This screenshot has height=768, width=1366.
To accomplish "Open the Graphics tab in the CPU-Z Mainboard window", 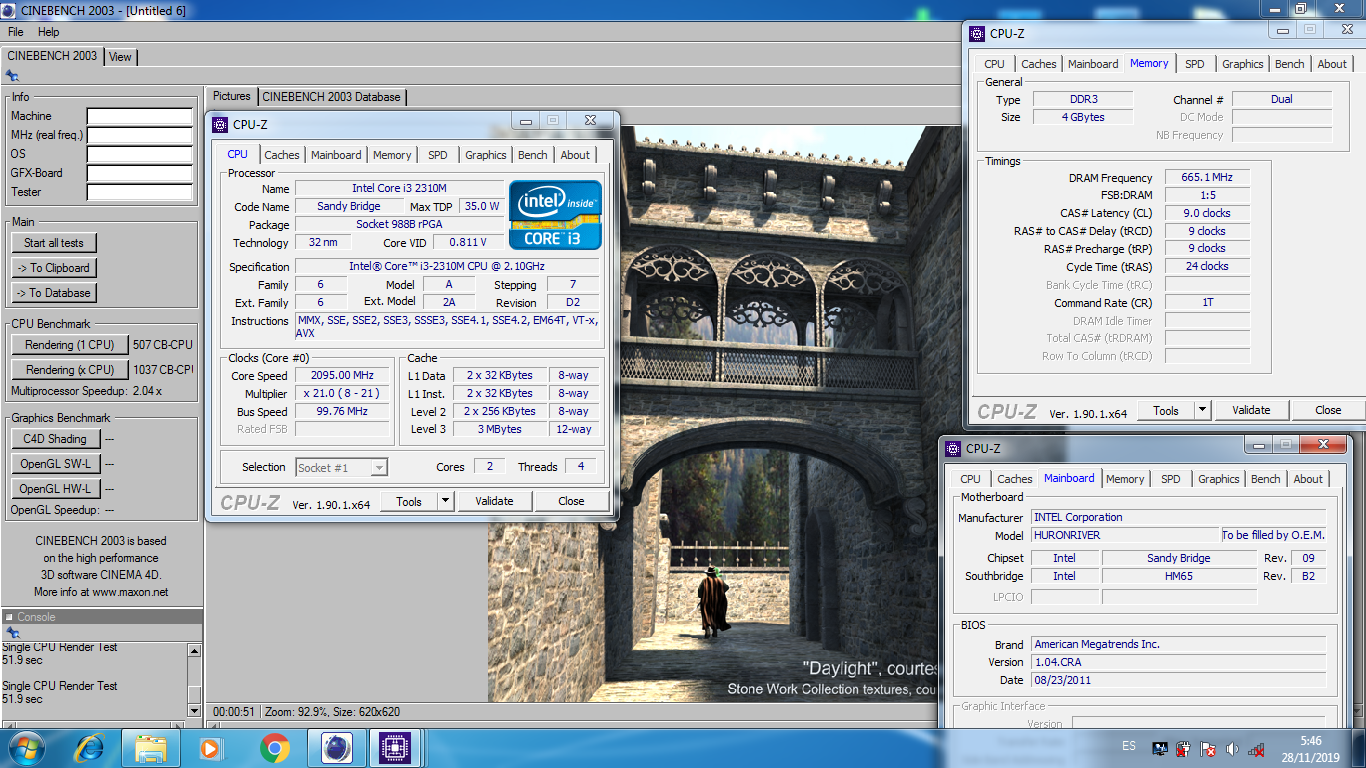I will point(1219,479).
